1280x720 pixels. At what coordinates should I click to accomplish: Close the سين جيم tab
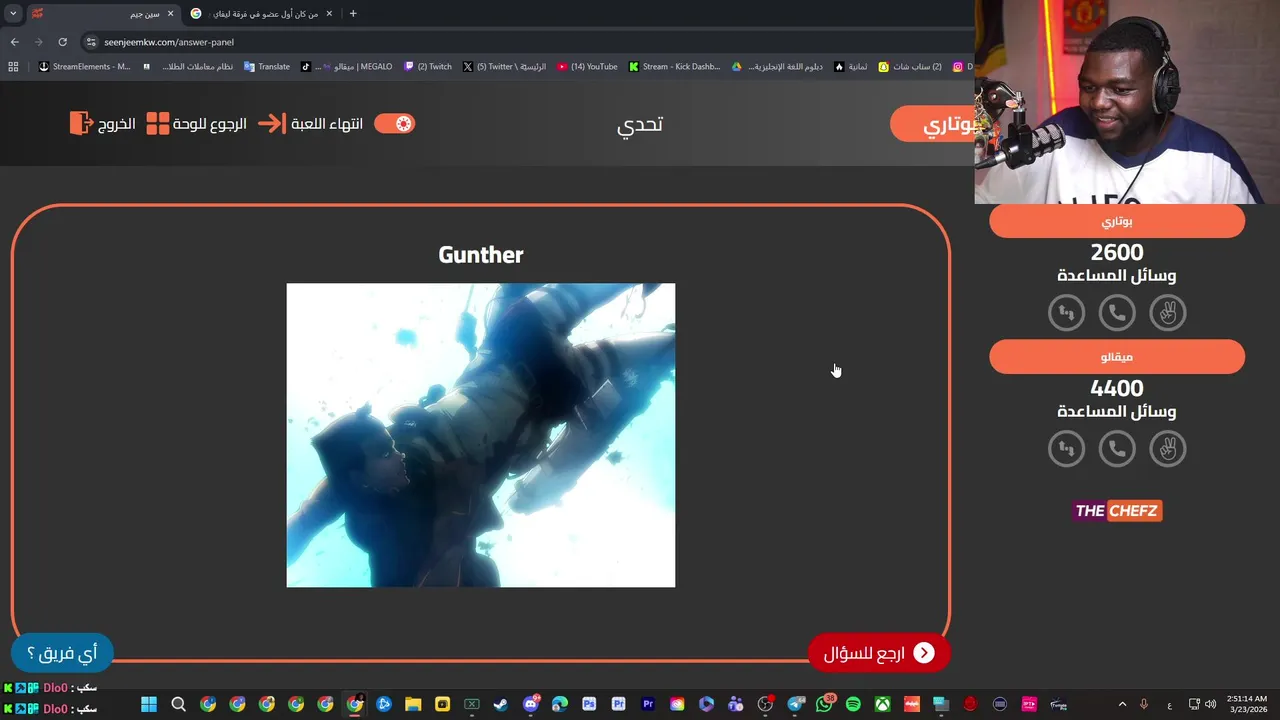[x=170, y=14]
